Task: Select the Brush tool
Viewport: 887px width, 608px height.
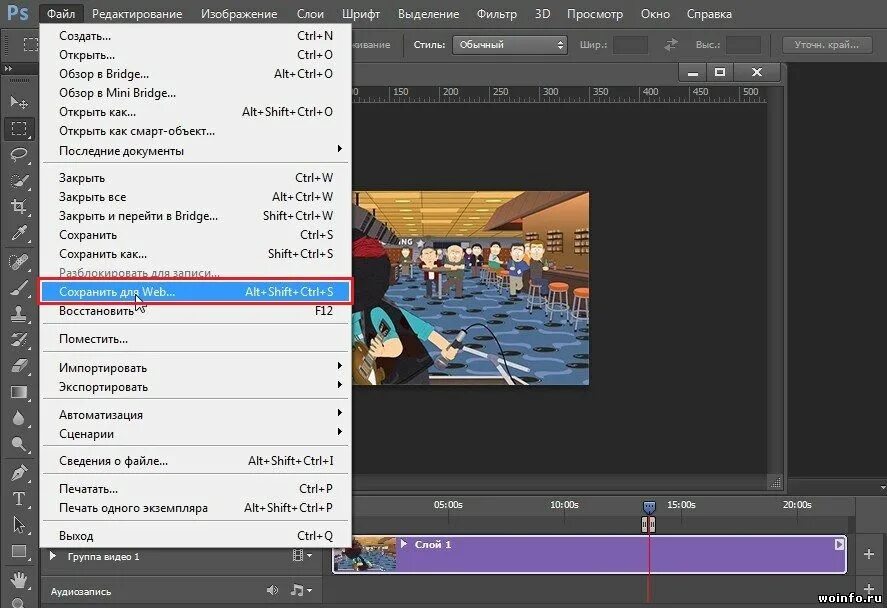Action: point(19,288)
